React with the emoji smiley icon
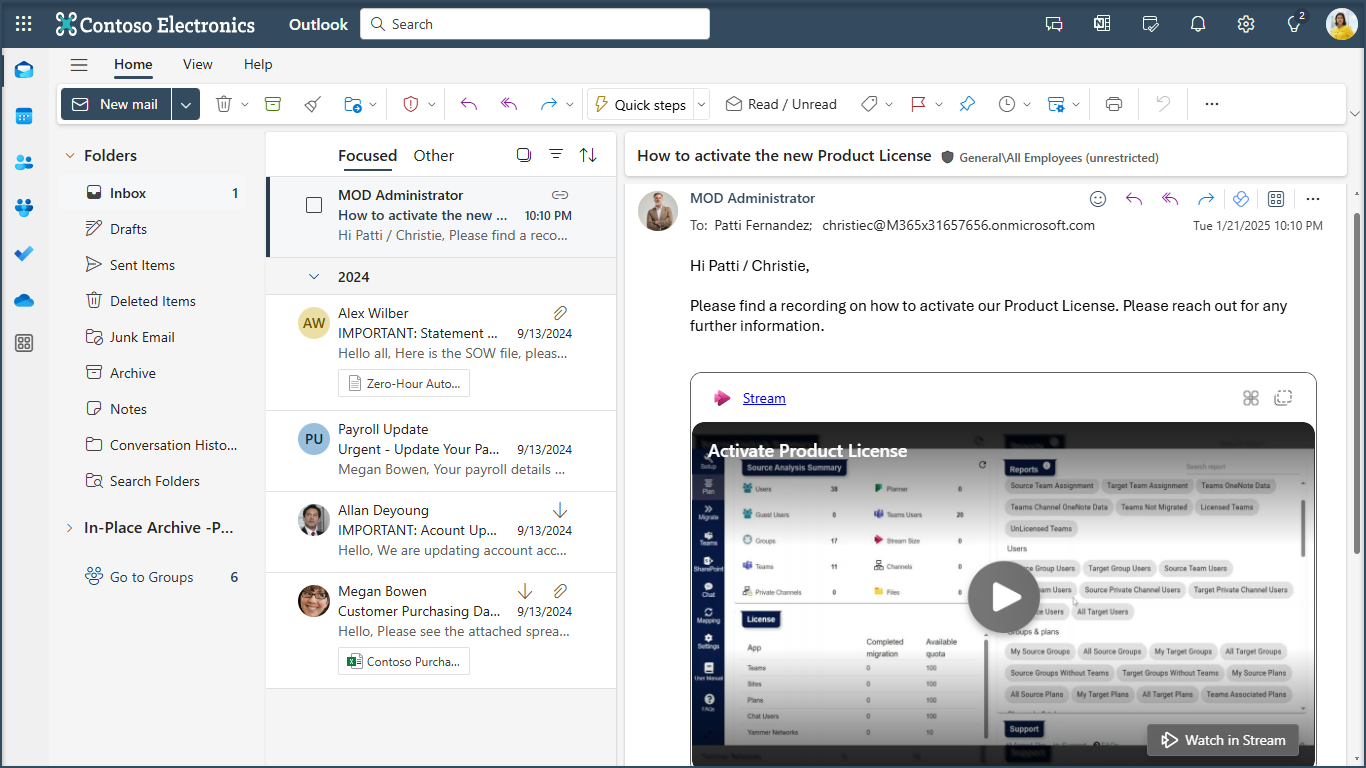The width and height of the screenshot is (1366, 768). click(x=1098, y=199)
